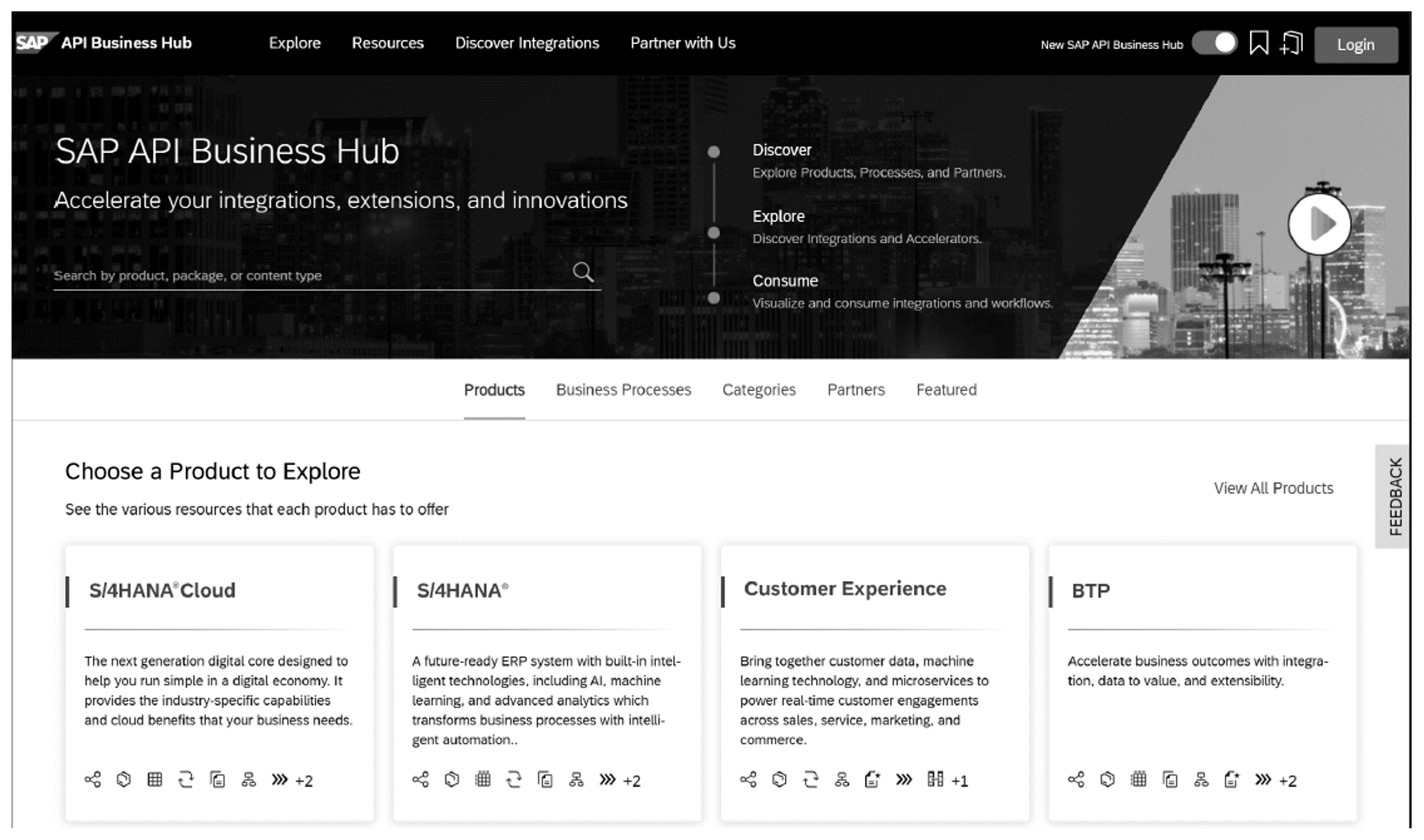This screenshot has height=840, width=1424.
Task: Click the magnifier search icon
Action: tap(584, 273)
